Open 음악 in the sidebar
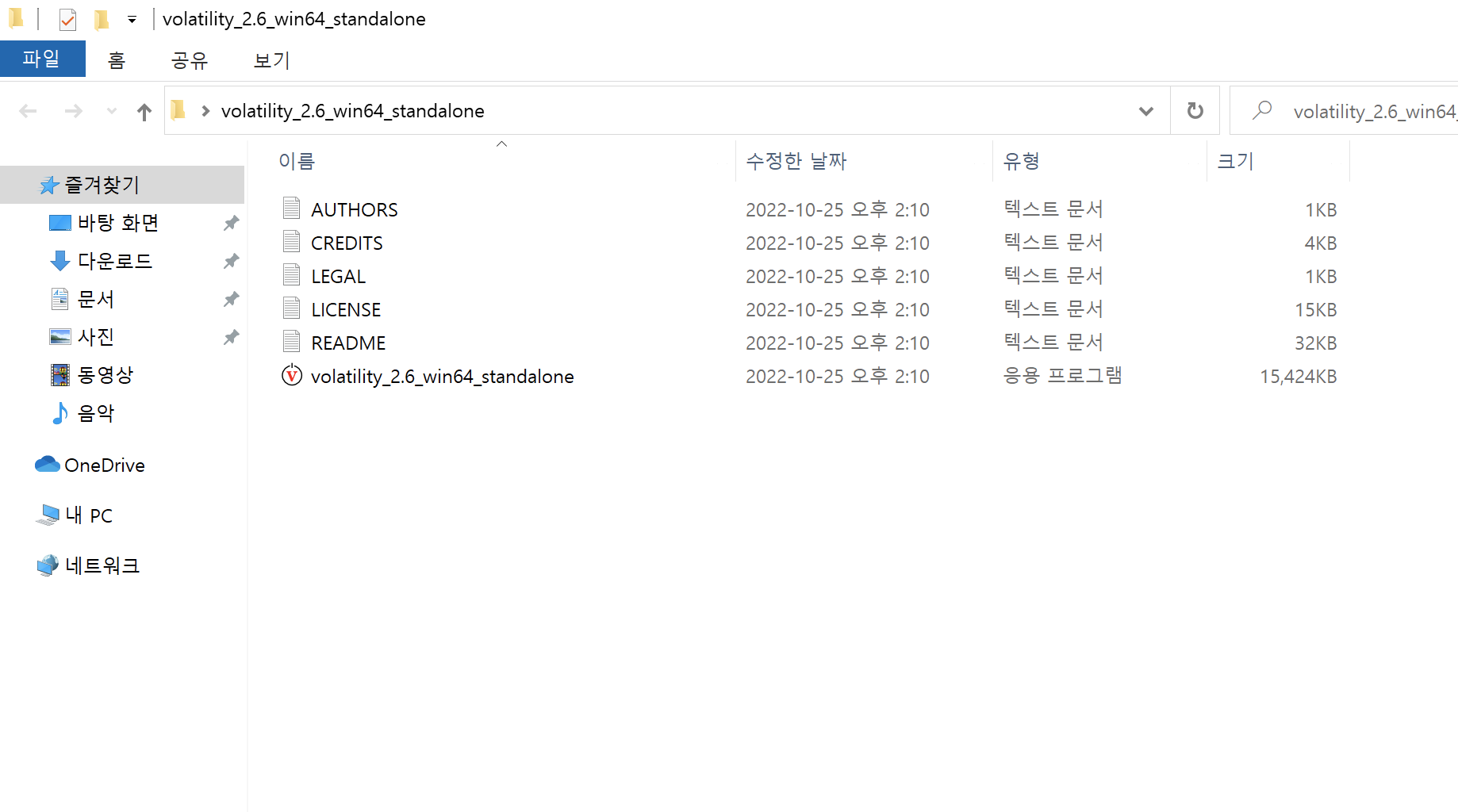Image resolution: width=1458 pixels, height=812 pixels. pyautogui.click(x=96, y=413)
